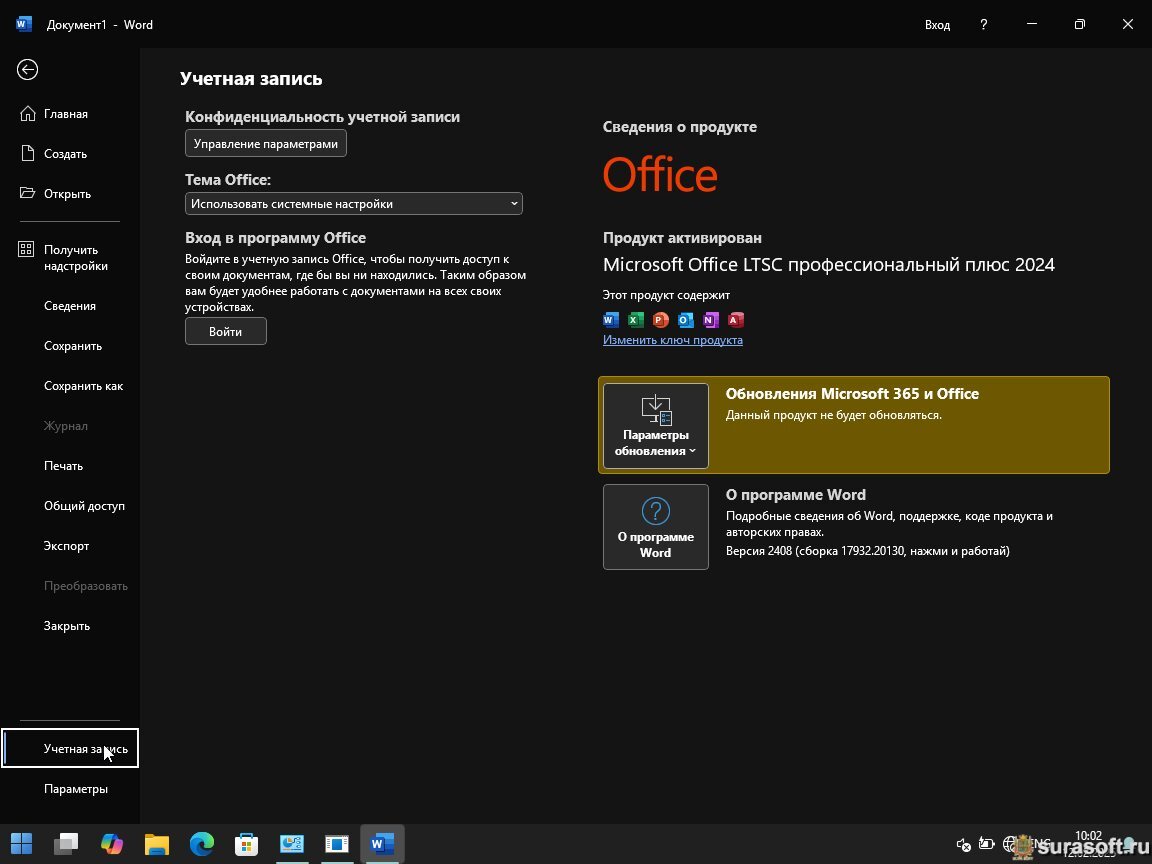The height and width of the screenshot is (864, 1152).
Task: Click the PowerPoint icon in product contents
Action: coord(660,320)
